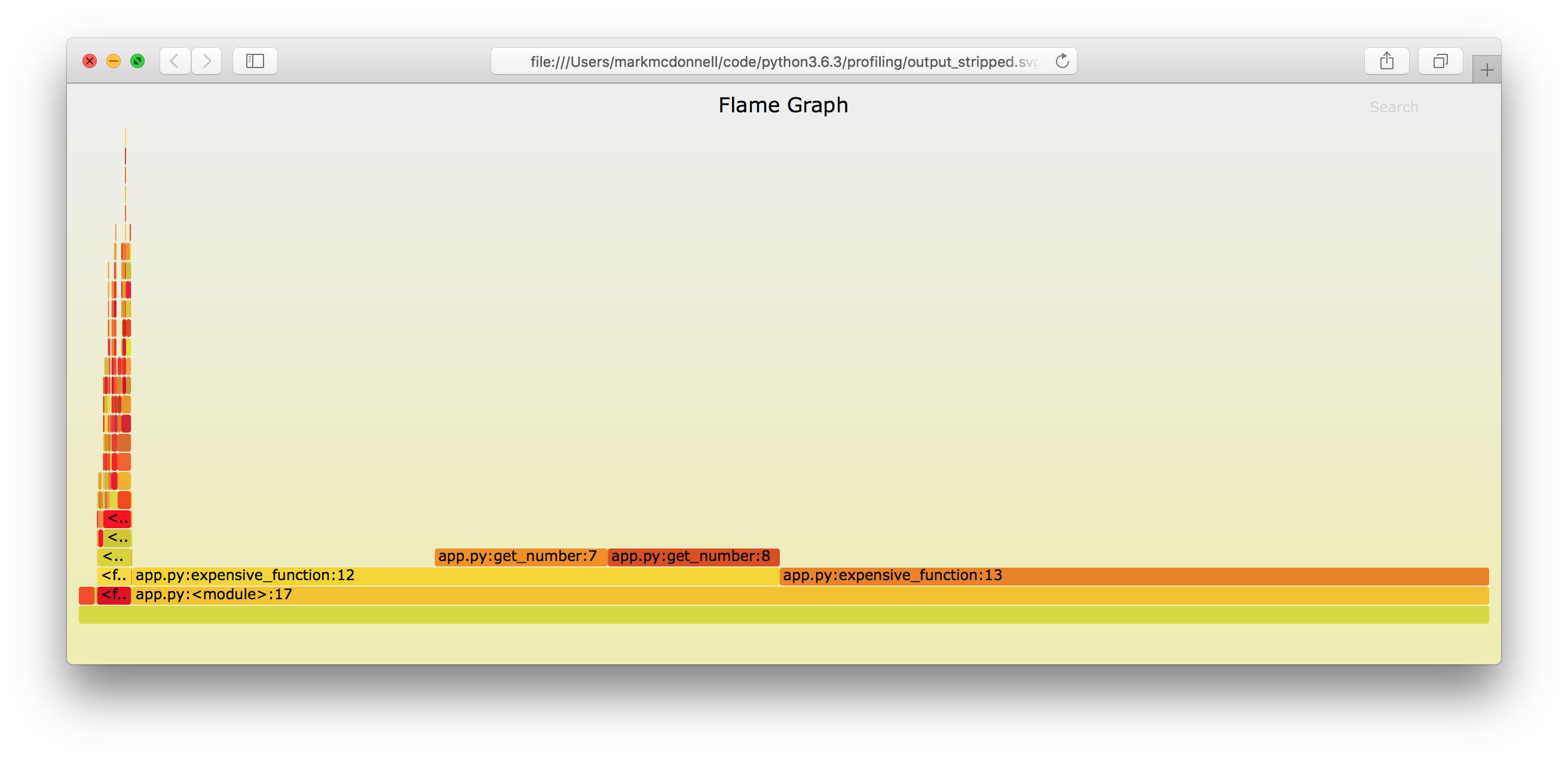This screenshot has height=760, width=1568.
Task: Zoom into app.py:get_number:8 frame
Action: [x=693, y=557]
